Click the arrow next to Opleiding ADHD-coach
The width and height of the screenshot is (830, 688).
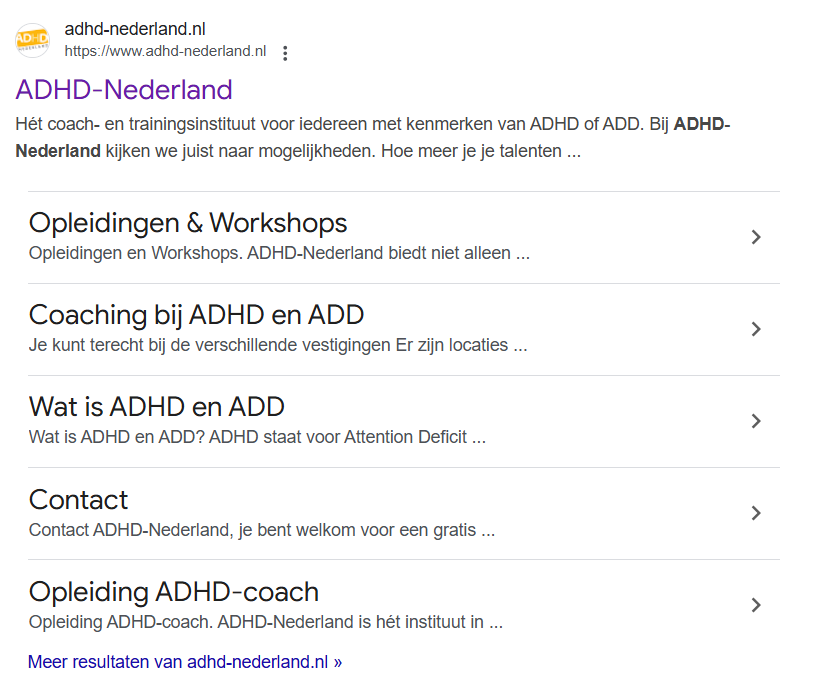(756, 605)
